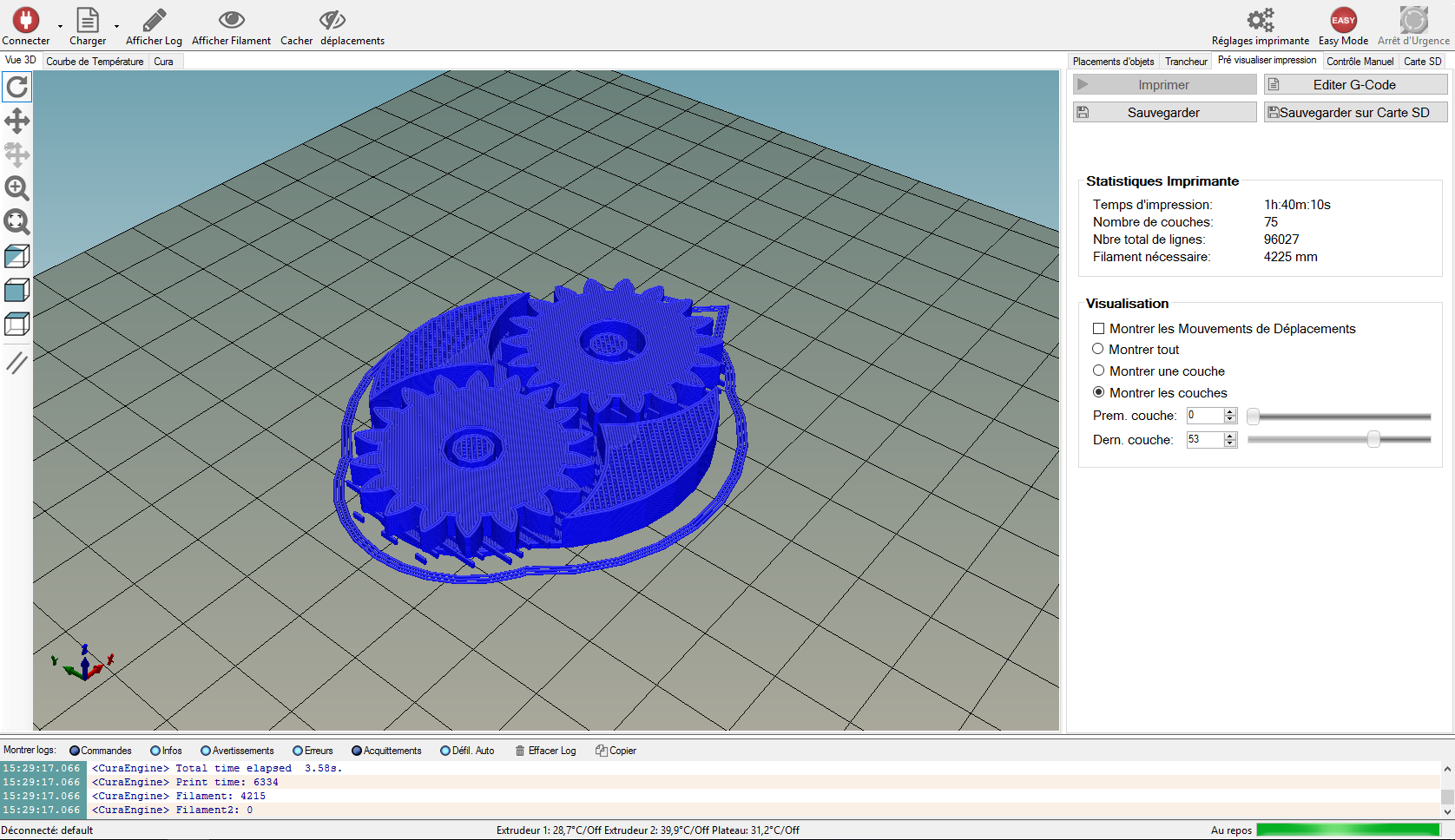The width and height of the screenshot is (1455, 840).
Task: Open Réglages imprimante gears icon
Action: (x=1261, y=19)
